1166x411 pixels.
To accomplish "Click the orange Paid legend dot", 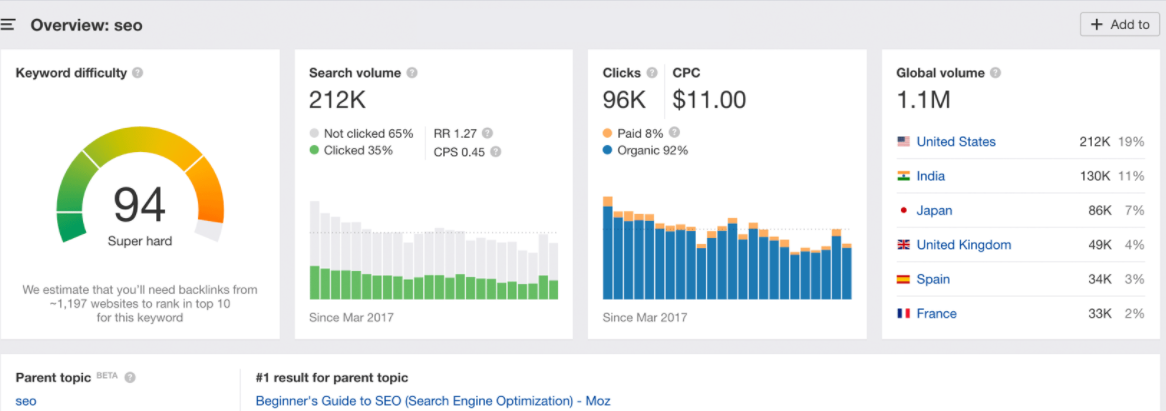I will coord(608,134).
